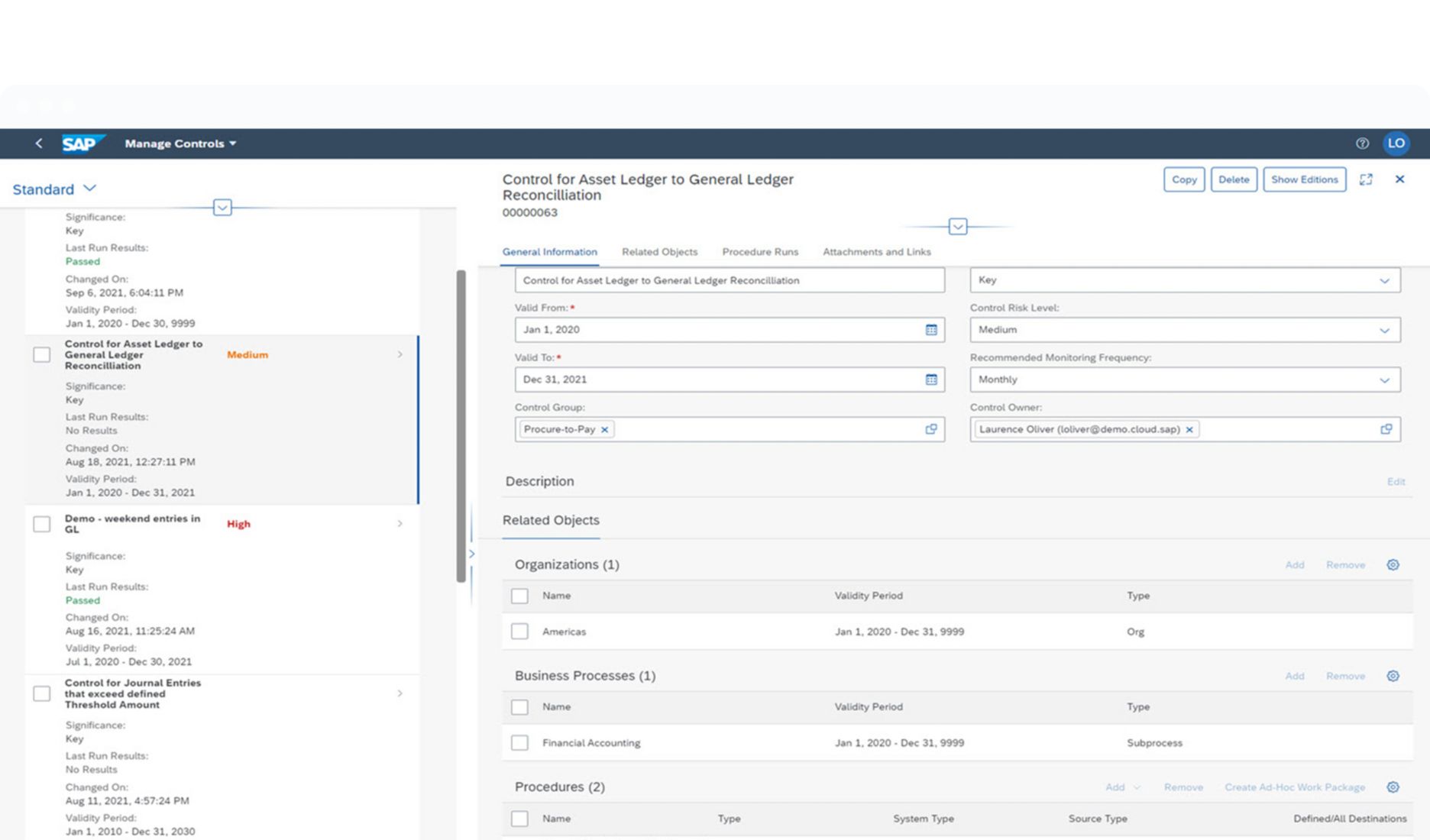1430x840 pixels.
Task: Open the Attachments and Links tab
Action: [x=876, y=252]
